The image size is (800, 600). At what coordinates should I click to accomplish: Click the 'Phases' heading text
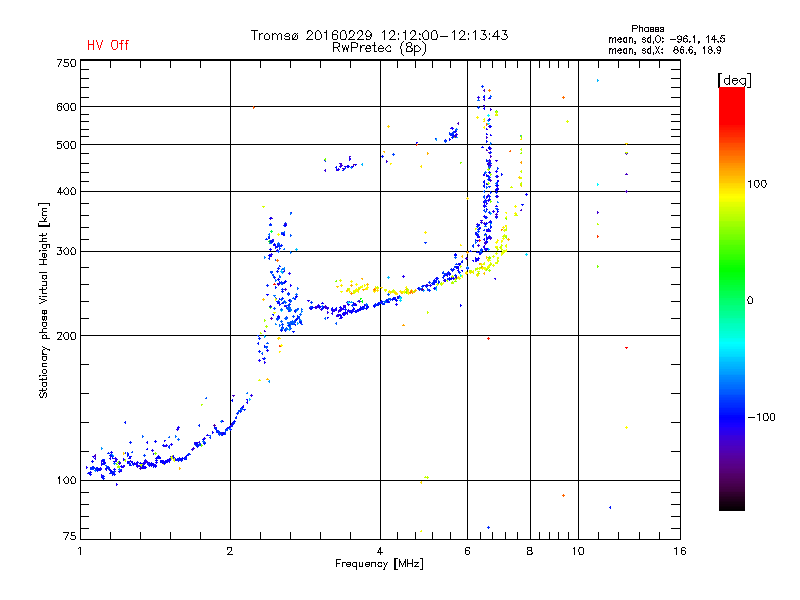coord(647,29)
